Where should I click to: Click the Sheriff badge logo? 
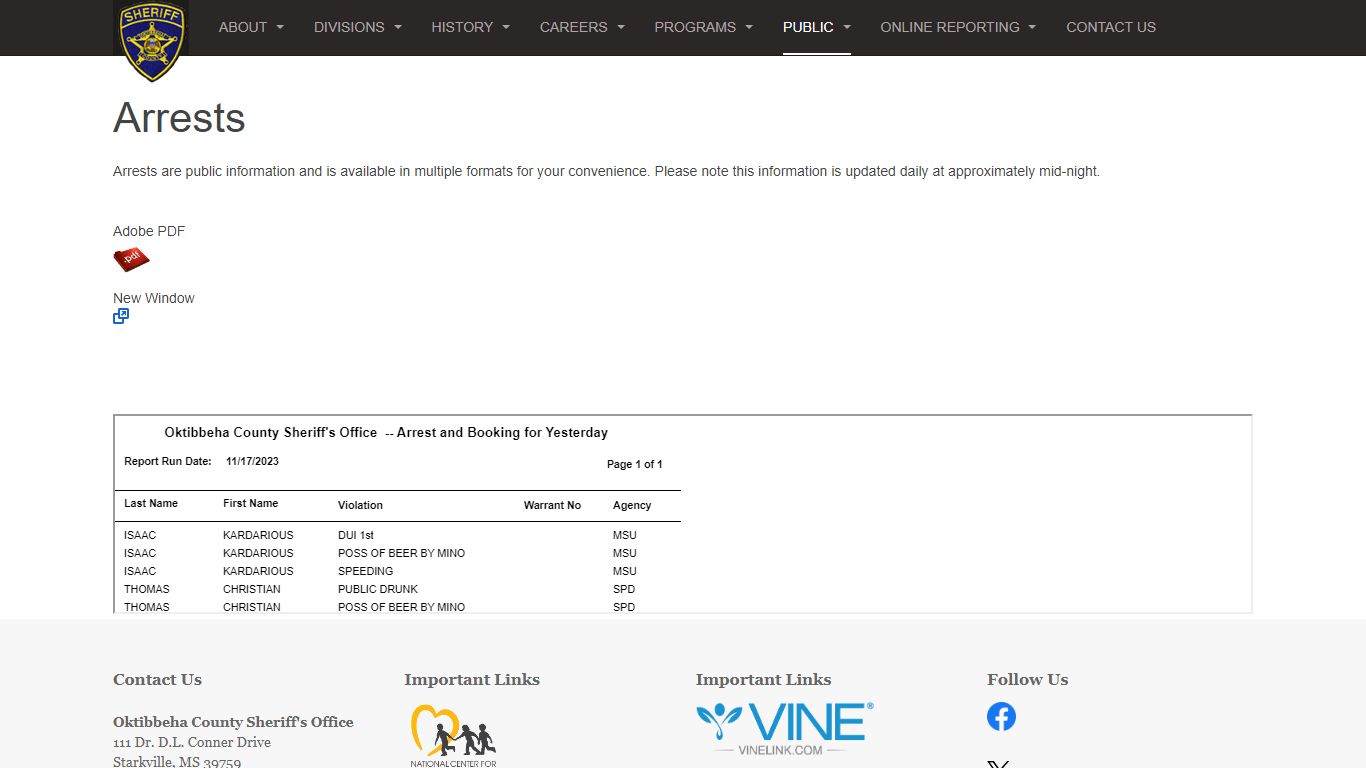[151, 40]
